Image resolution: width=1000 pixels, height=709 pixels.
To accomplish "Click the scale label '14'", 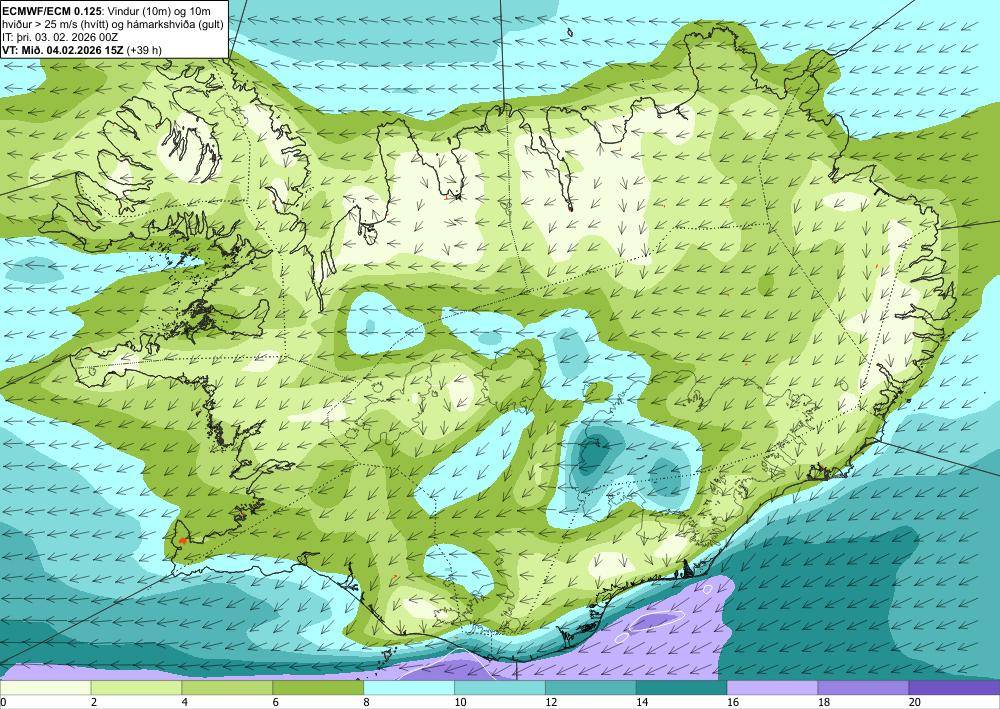I will (x=642, y=702).
